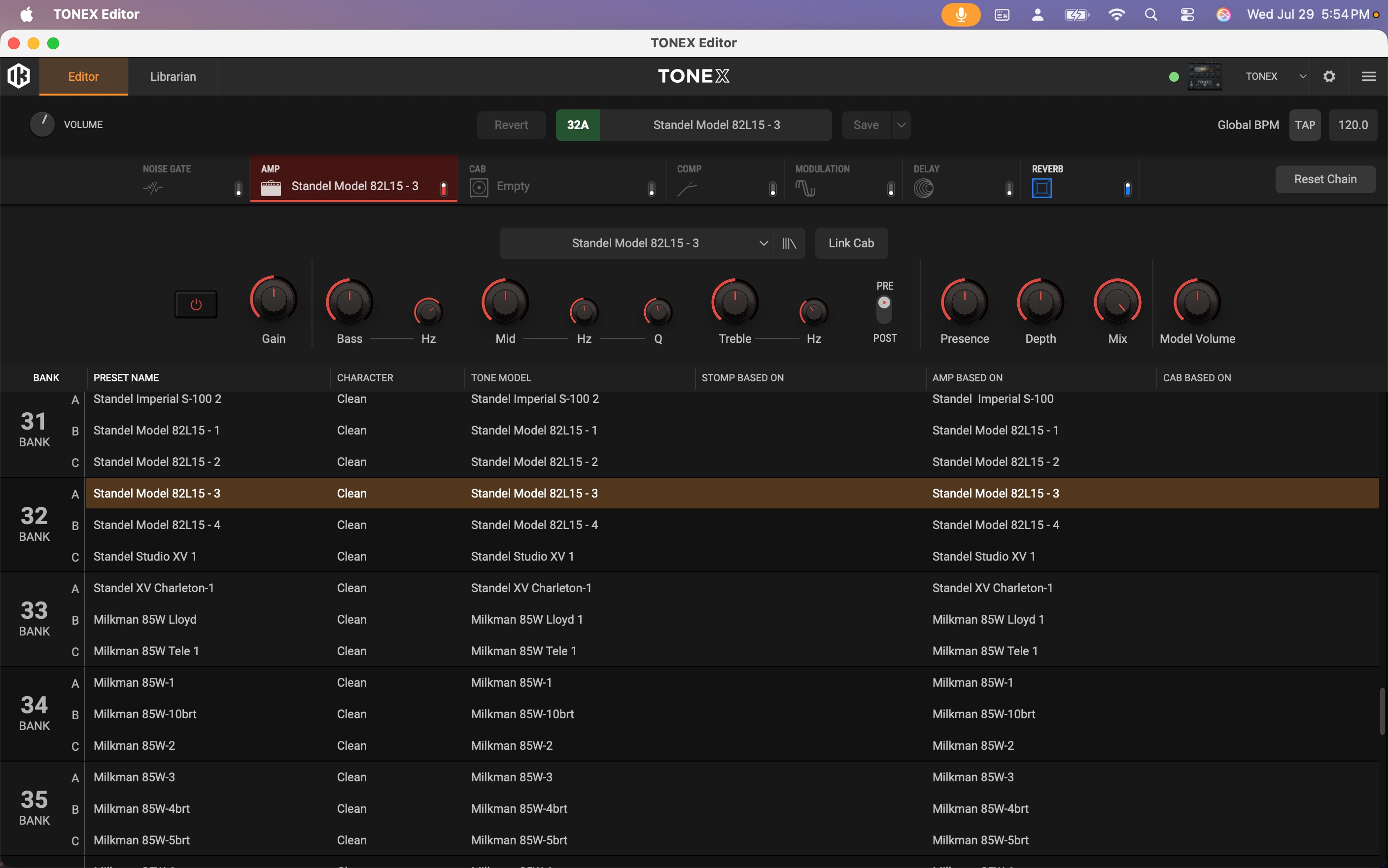Select preset Standel Imperial S-100 2
The height and width of the screenshot is (868, 1388).
[732, 399]
